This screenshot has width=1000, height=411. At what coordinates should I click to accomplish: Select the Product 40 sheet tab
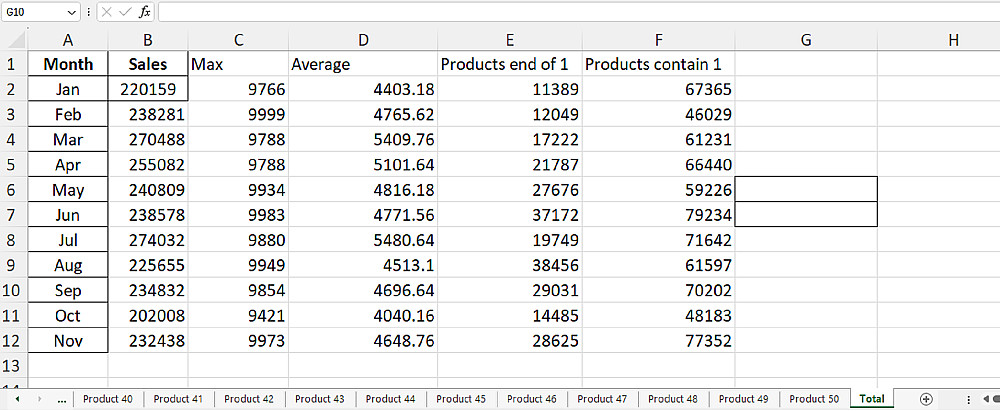pyautogui.click(x=108, y=399)
